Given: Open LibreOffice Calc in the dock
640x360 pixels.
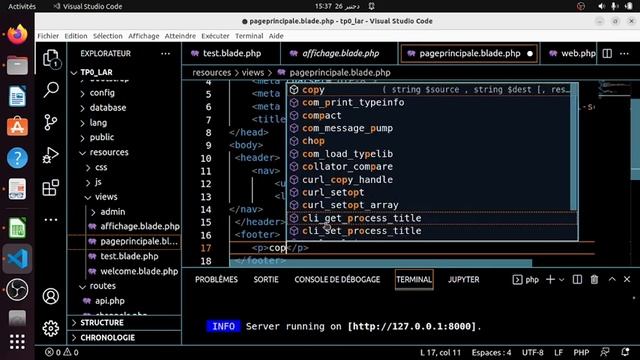Looking at the screenshot, I should coord(17,228).
